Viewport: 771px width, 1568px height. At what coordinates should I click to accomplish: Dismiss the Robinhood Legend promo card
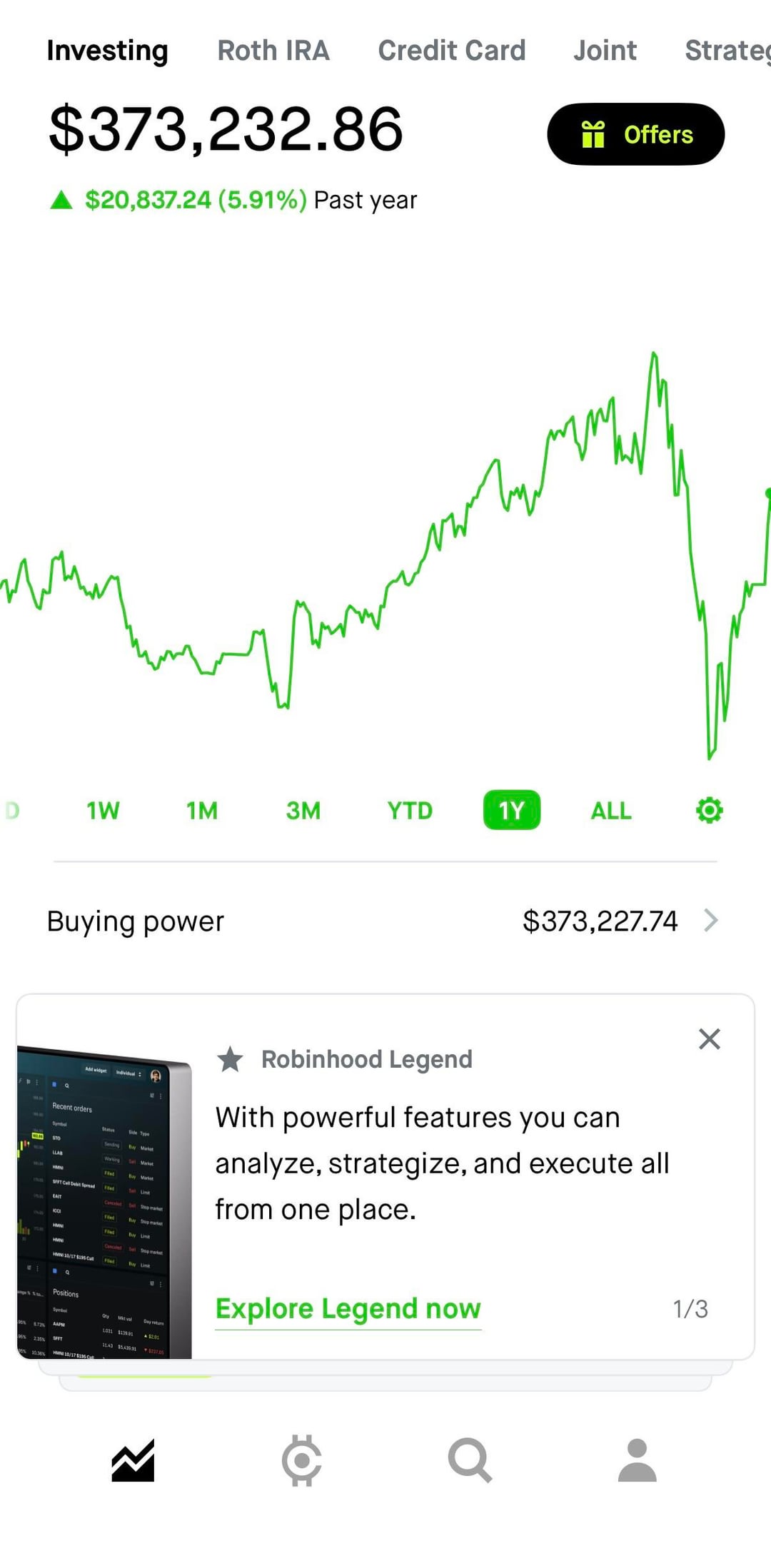(709, 1039)
